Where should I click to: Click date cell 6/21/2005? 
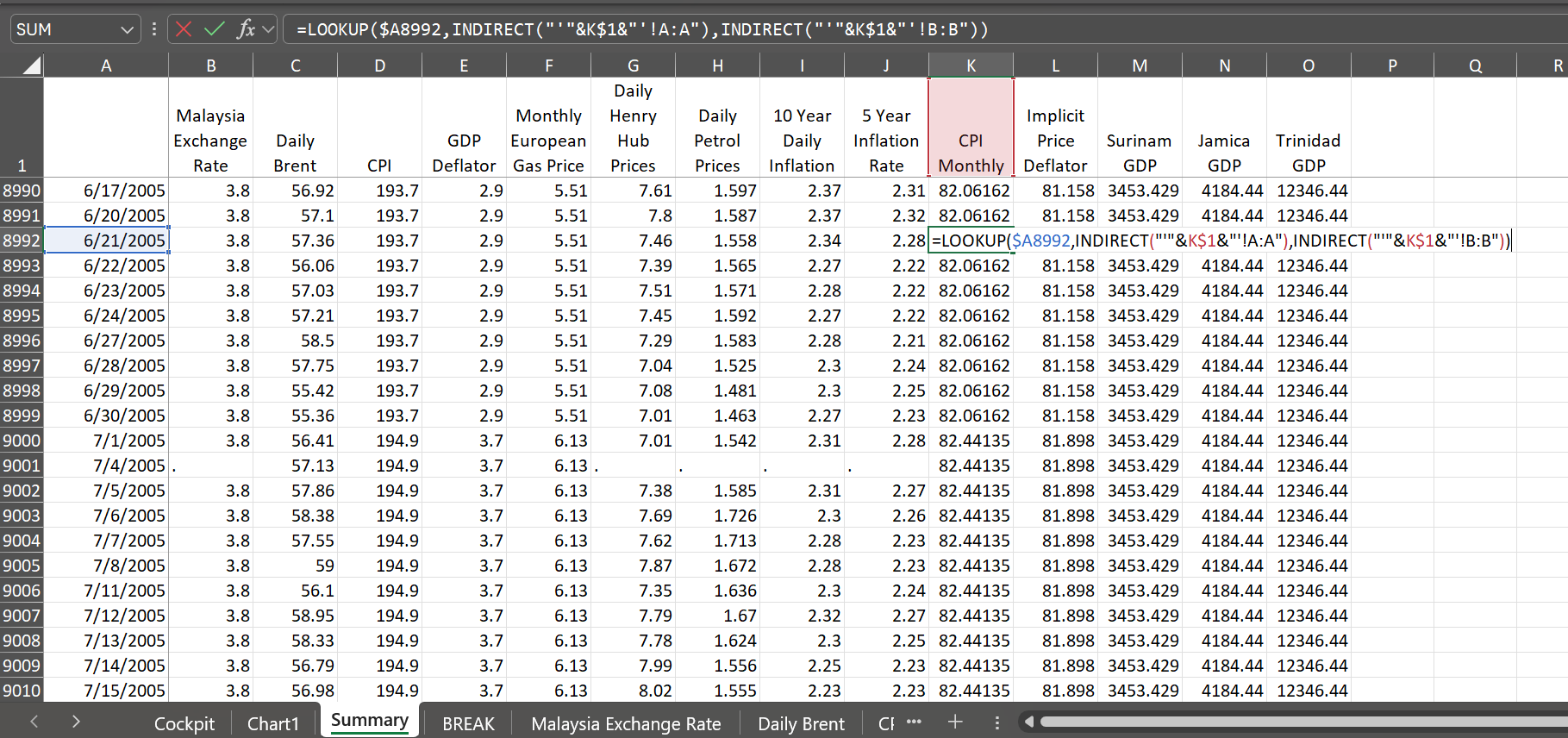(x=106, y=241)
